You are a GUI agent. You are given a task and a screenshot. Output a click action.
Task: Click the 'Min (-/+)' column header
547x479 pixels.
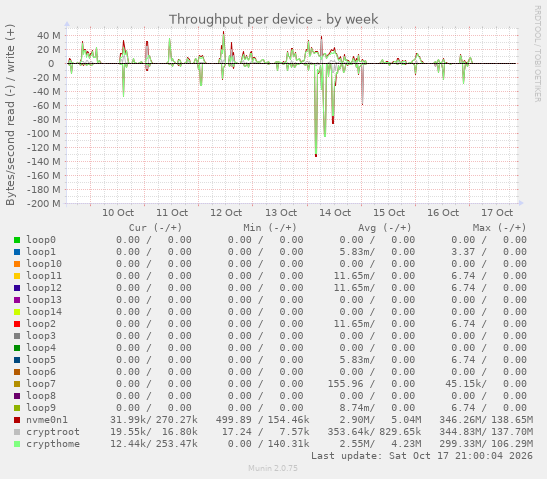click(270, 228)
